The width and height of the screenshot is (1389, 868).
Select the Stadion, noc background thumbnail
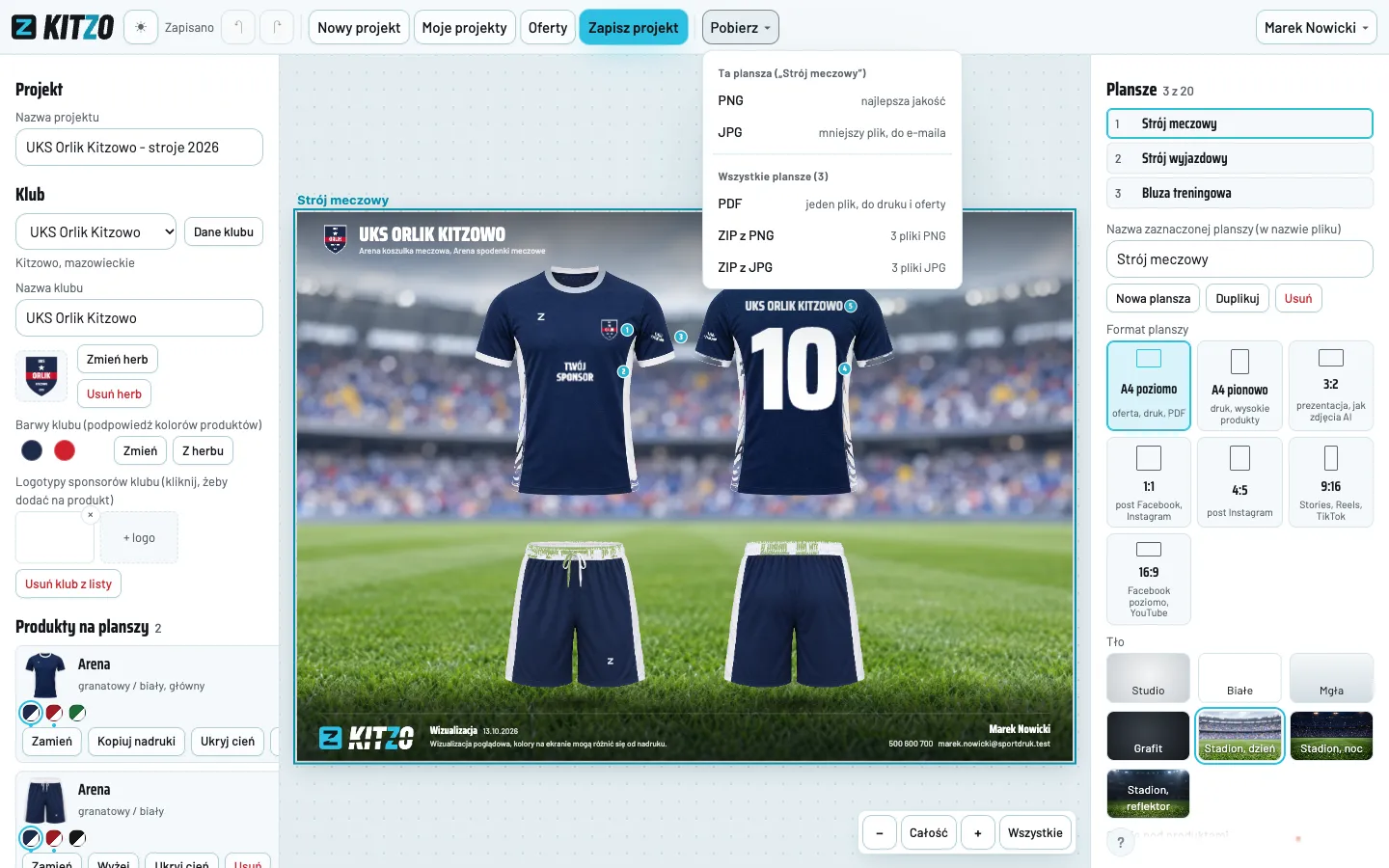pos(1331,735)
